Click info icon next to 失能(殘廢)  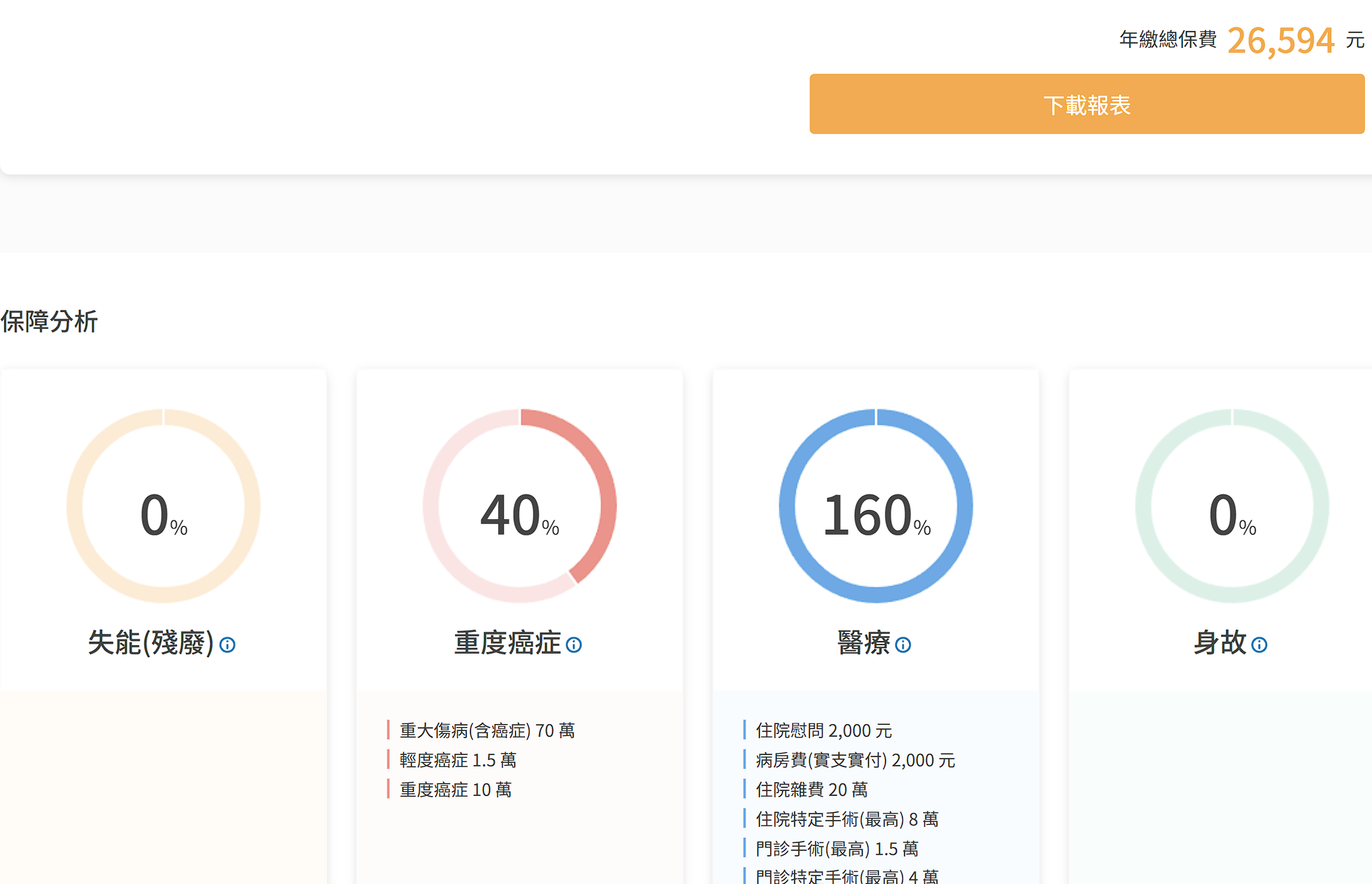coord(227,645)
